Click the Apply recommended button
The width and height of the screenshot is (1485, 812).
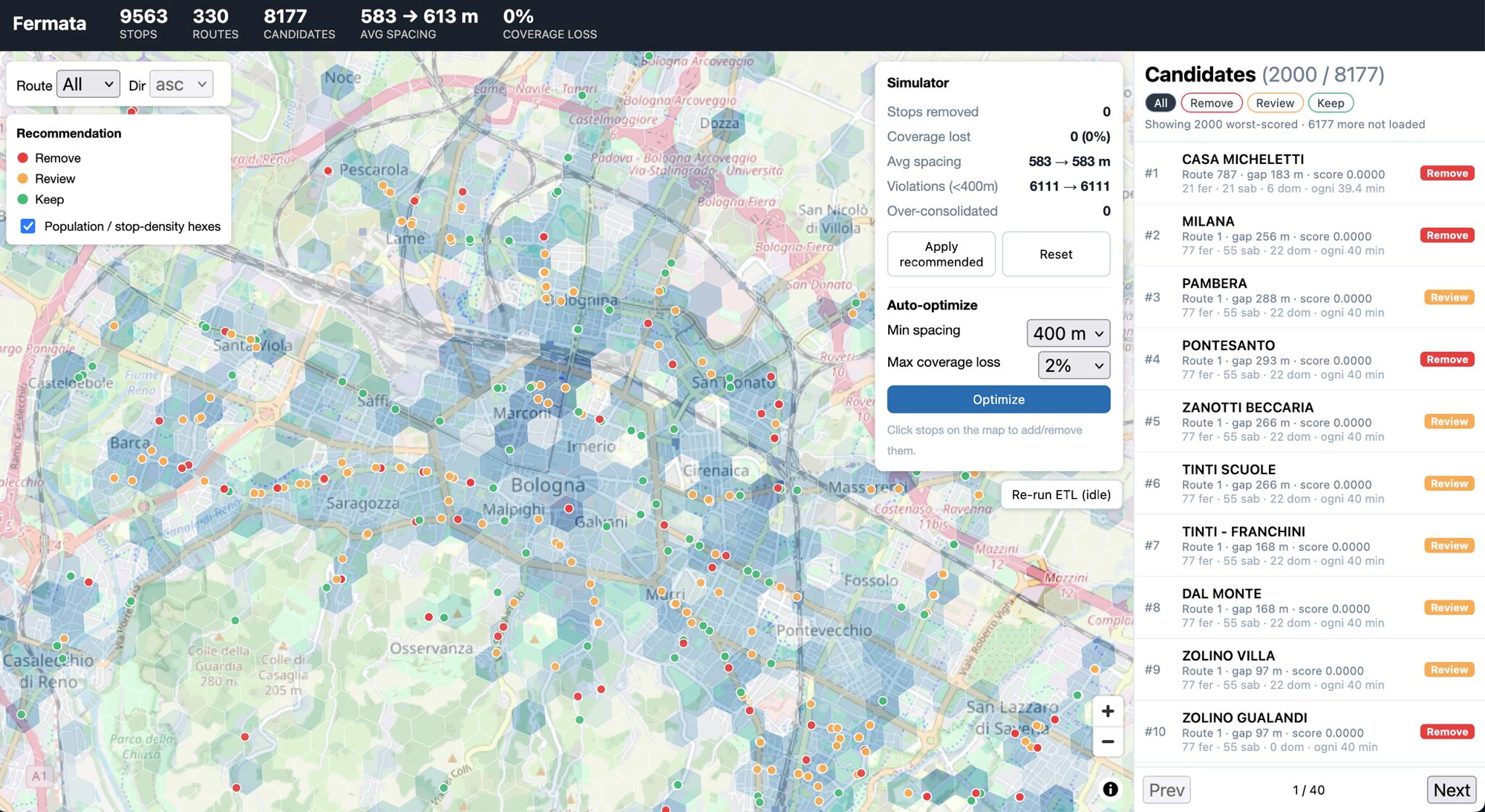pyautogui.click(x=941, y=254)
